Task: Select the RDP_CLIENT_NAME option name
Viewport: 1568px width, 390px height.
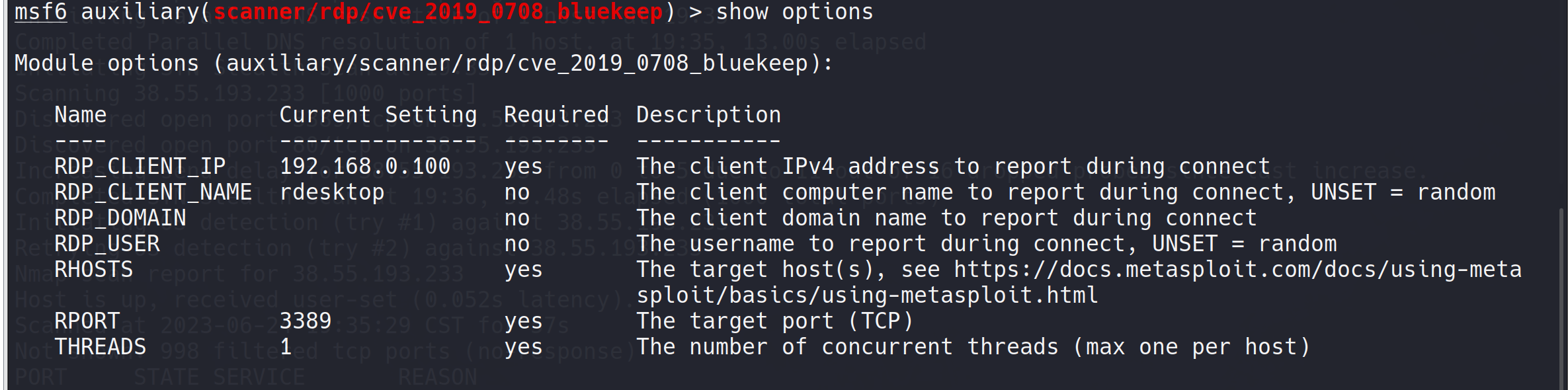Action: click(153, 192)
